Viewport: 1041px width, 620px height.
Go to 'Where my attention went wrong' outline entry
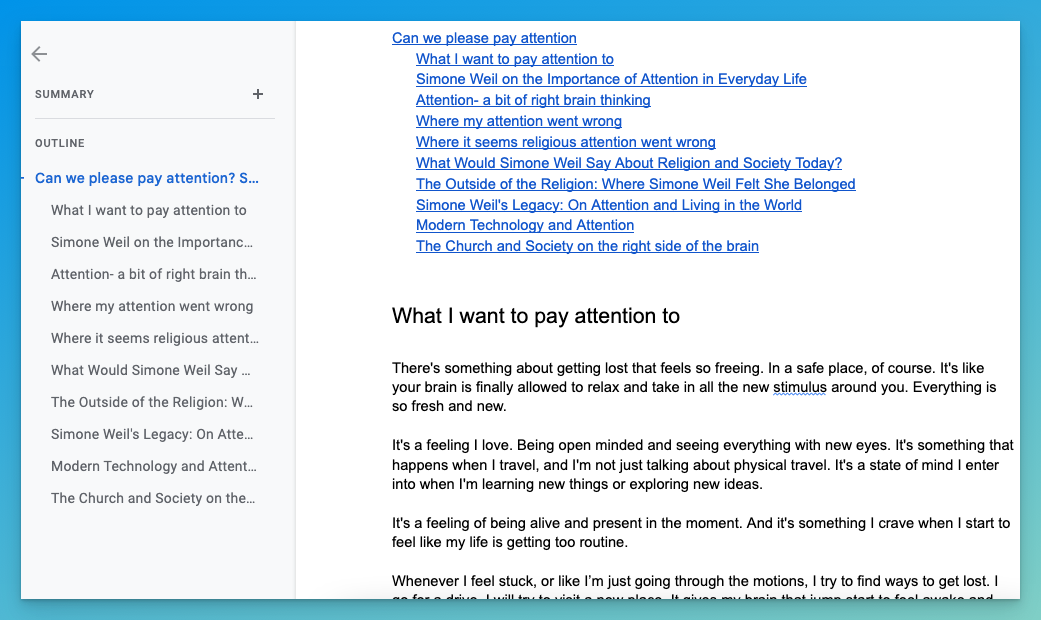[x=152, y=306]
